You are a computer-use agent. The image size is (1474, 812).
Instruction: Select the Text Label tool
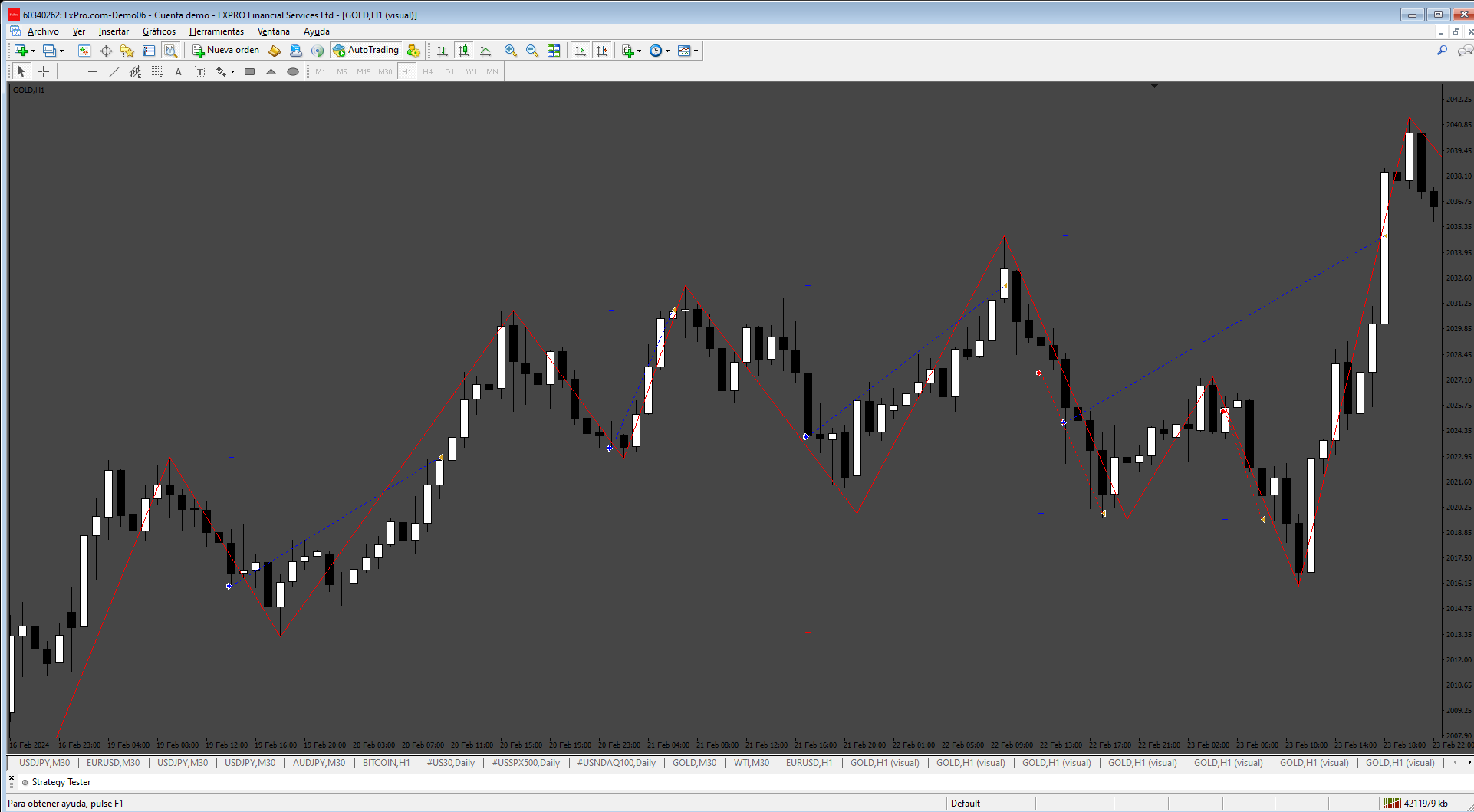200,71
